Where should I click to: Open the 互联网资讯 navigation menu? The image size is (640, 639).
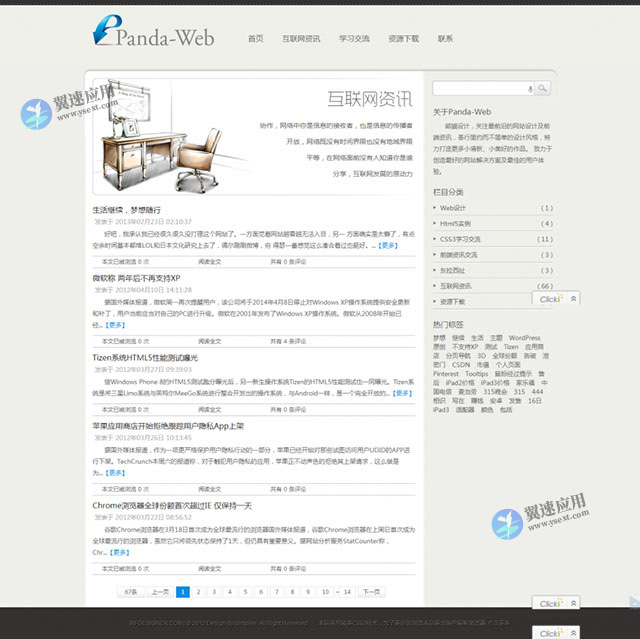click(x=301, y=39)
